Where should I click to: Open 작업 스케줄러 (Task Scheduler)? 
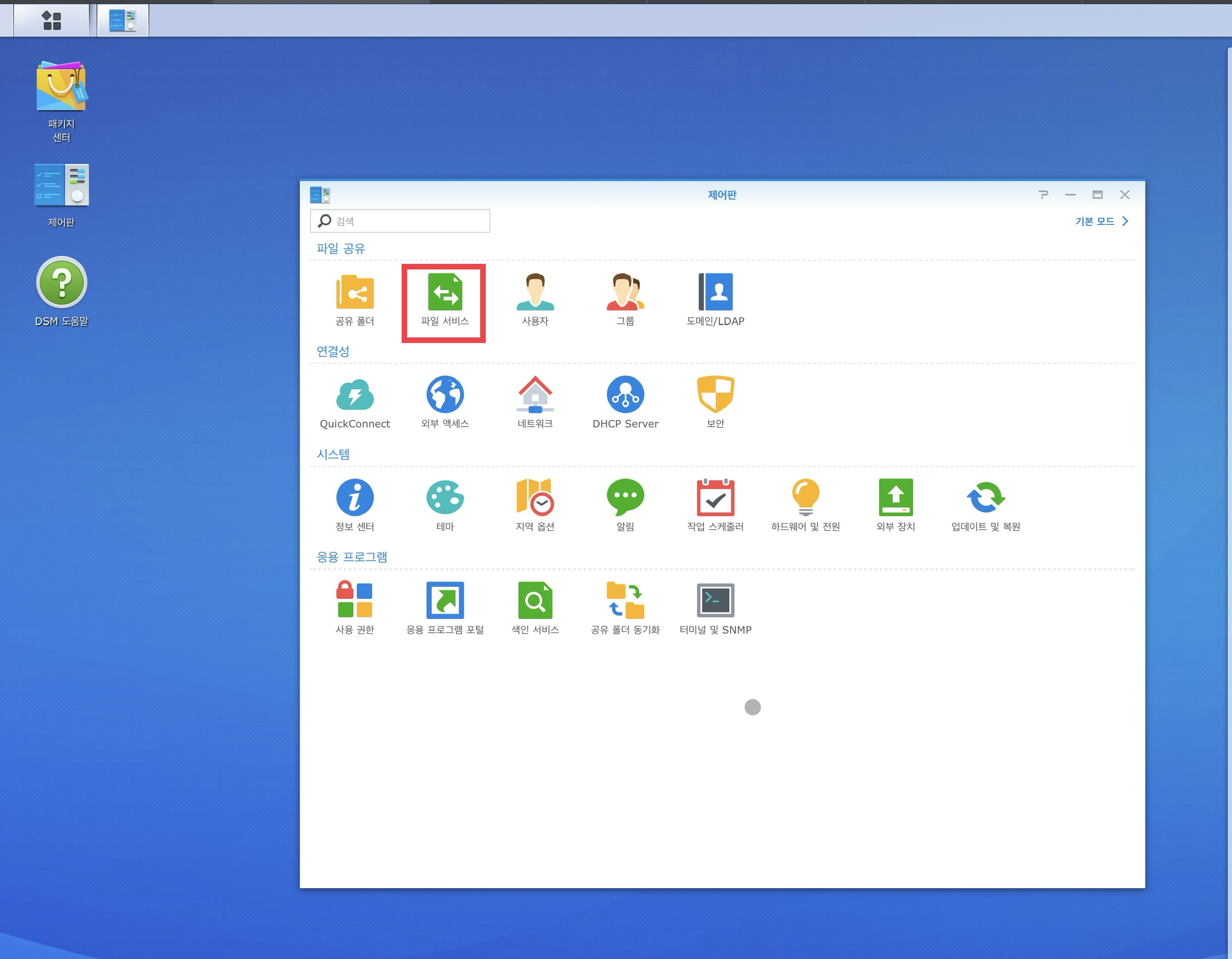pos(715,506)
